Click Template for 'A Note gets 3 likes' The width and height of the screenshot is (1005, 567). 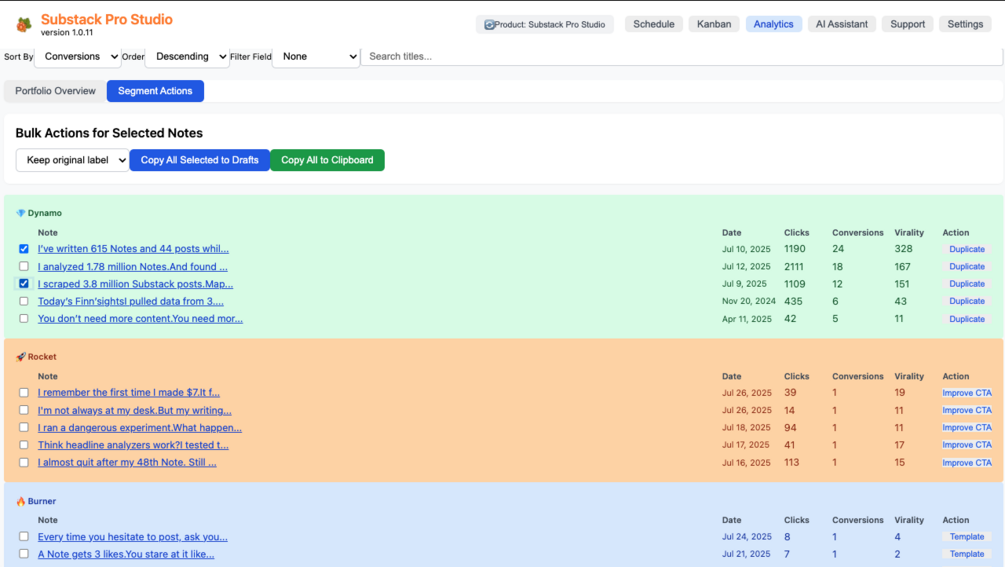pyautogui.click(x=967, y=554)
